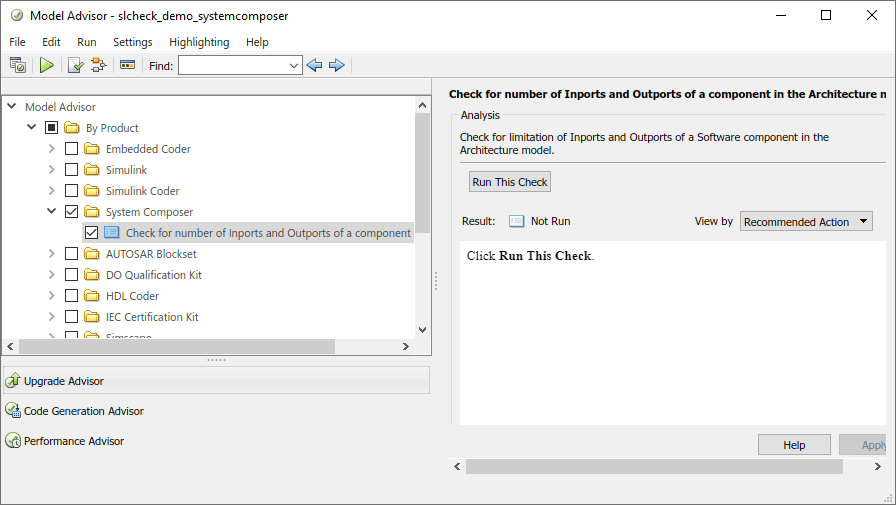The width and height of the screenshot is (896, 505).
Task: Click the AUTOSAR Blockset folder icon
Action: point(91,254)
